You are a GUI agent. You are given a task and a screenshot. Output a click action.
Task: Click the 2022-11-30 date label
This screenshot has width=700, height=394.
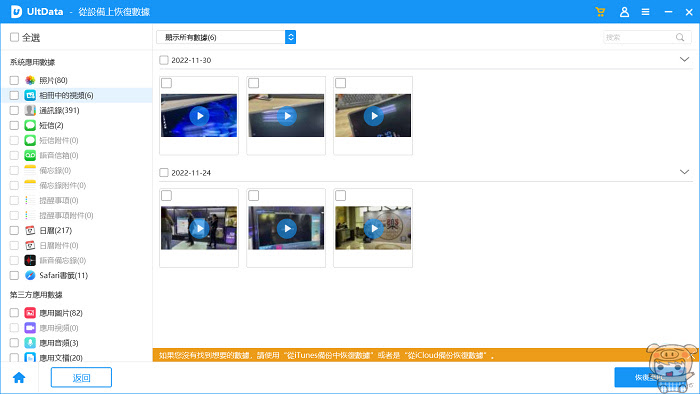coord(191,60)
